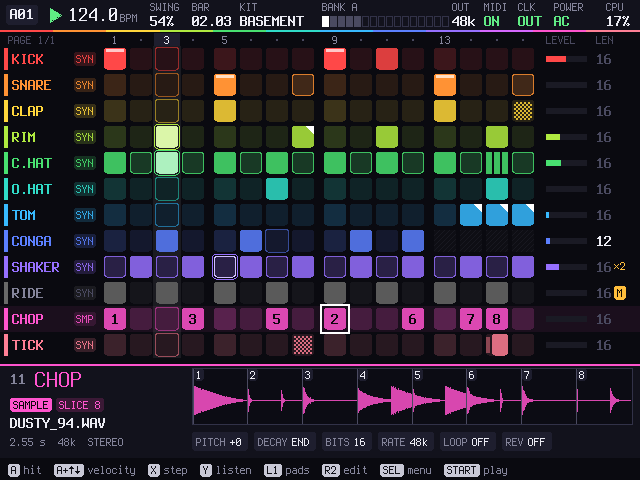Change the DECAY END parameter
The height and width of the screenshot is (480, 640).
coord(284,442)
